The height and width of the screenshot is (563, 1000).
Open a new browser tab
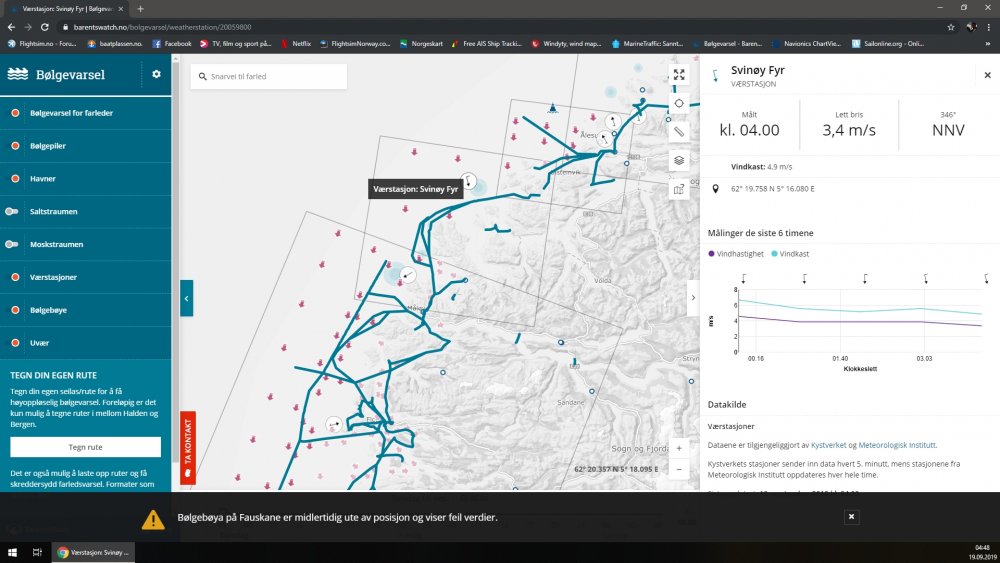pos(140,9)
